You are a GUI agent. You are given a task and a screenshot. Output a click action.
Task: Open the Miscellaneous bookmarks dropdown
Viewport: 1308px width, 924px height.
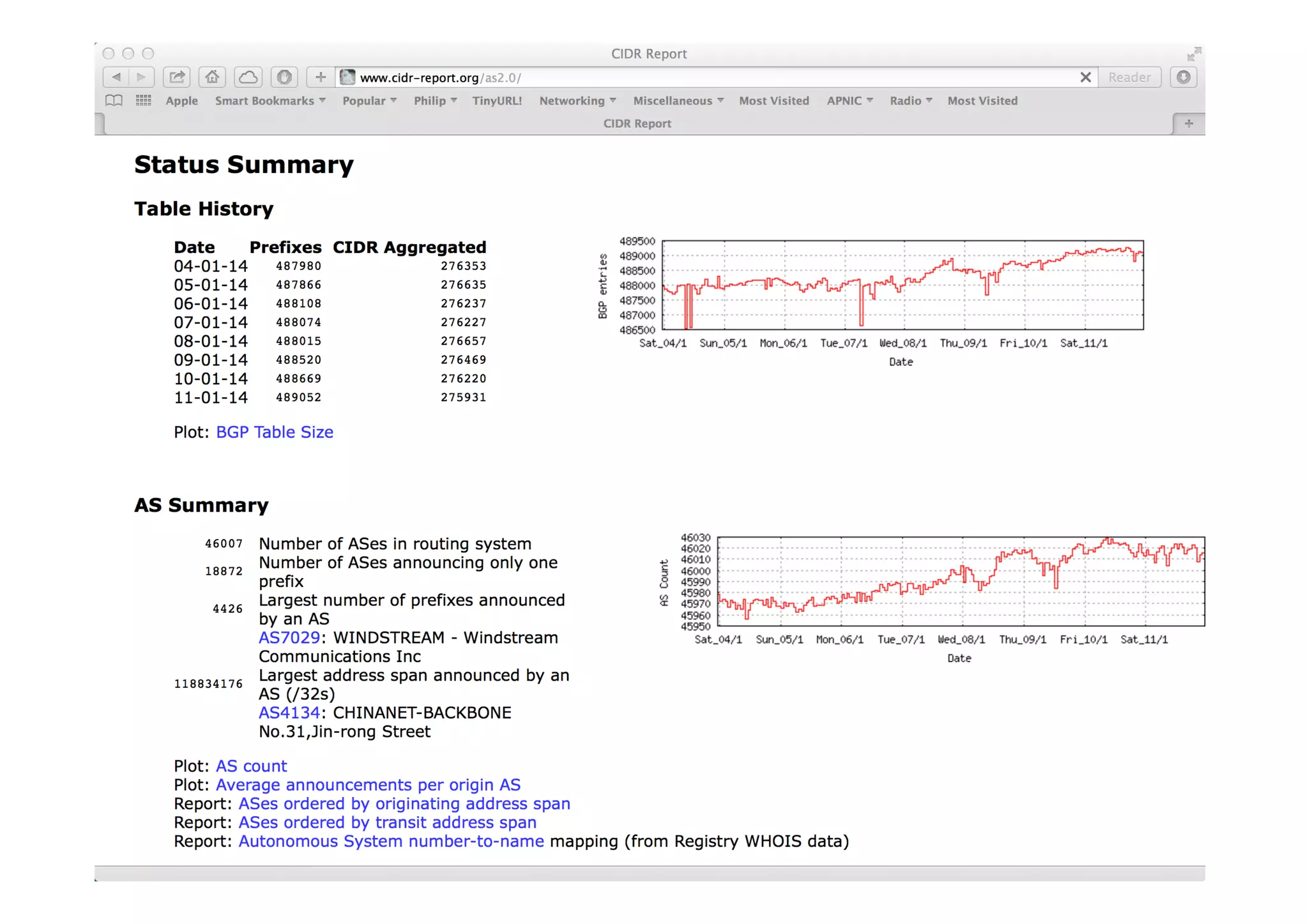coord(678,101)
